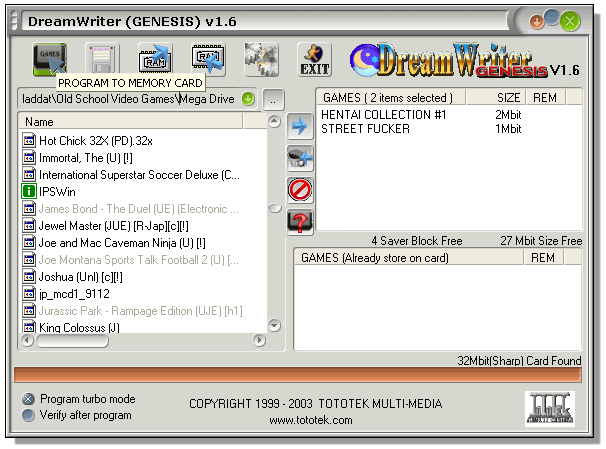The image size is (606, 449).
Task: Click the RAM download chip icon
Action: click(x=208, y=59)
